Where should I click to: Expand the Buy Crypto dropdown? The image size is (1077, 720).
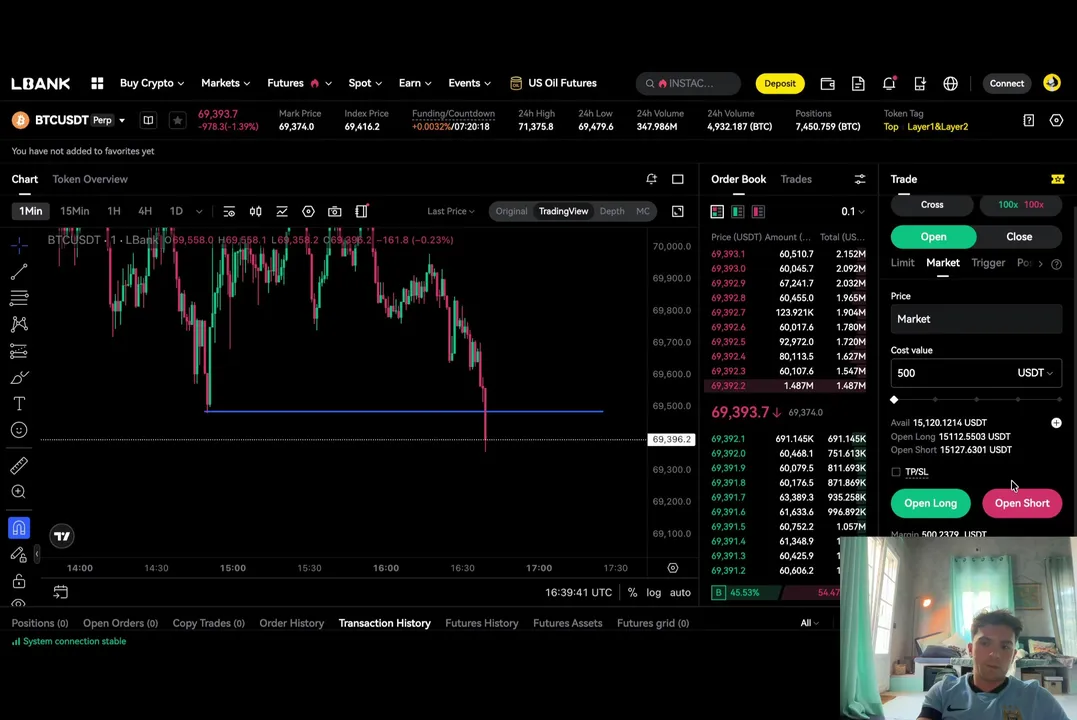click(x=152, y=83)
